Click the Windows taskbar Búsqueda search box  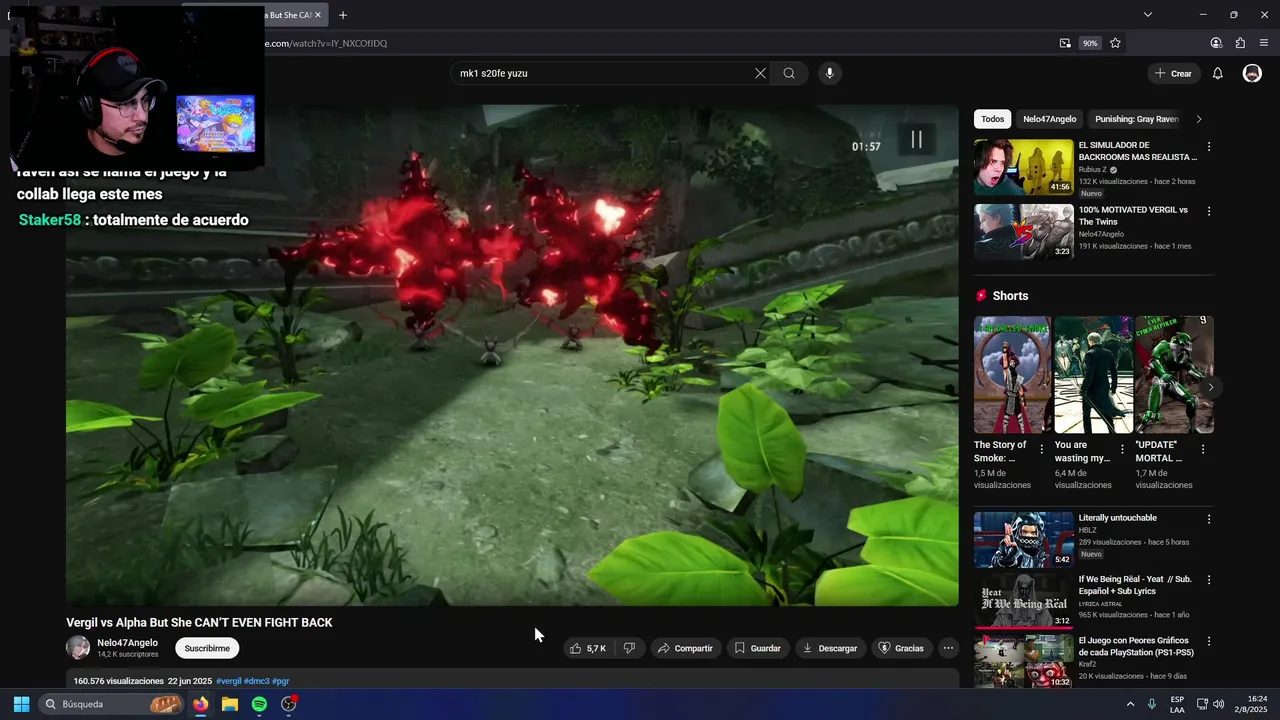click(112, 704)
